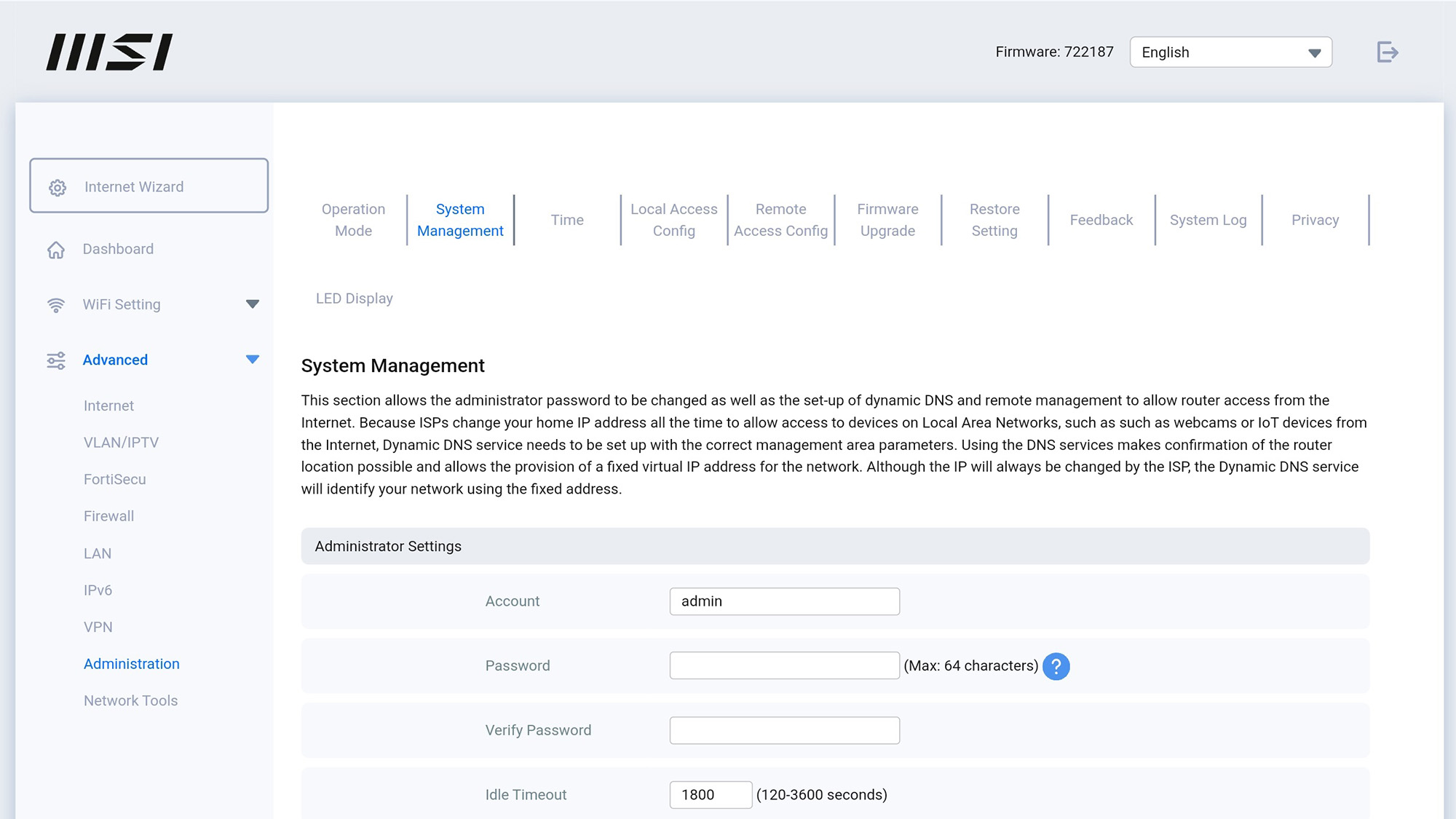Viewport: 1456px width, 819px height.
Task: Click the Account input field
Action: point(784,601)
